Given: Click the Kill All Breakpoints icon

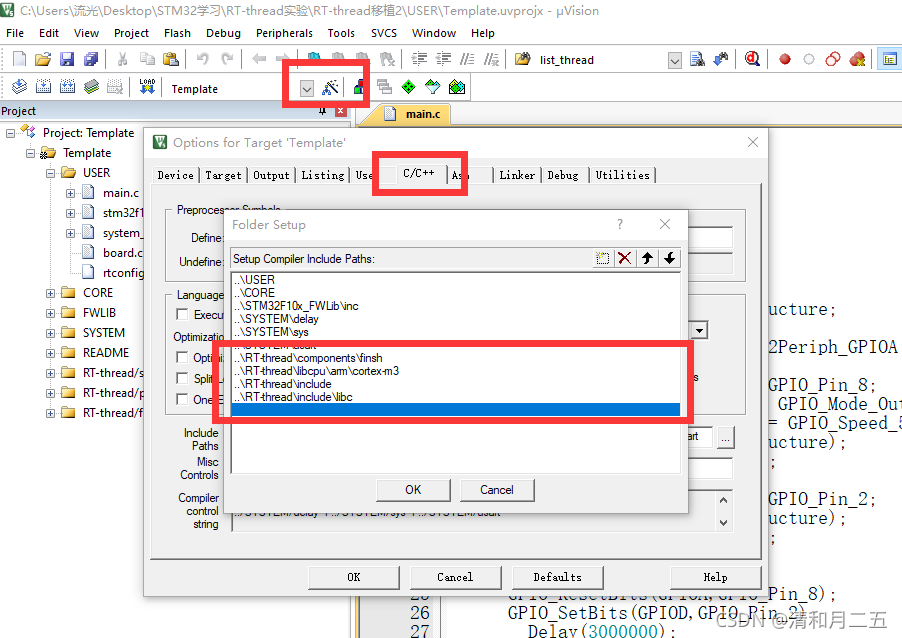Looking at the screenshot, I should [857, 59].
